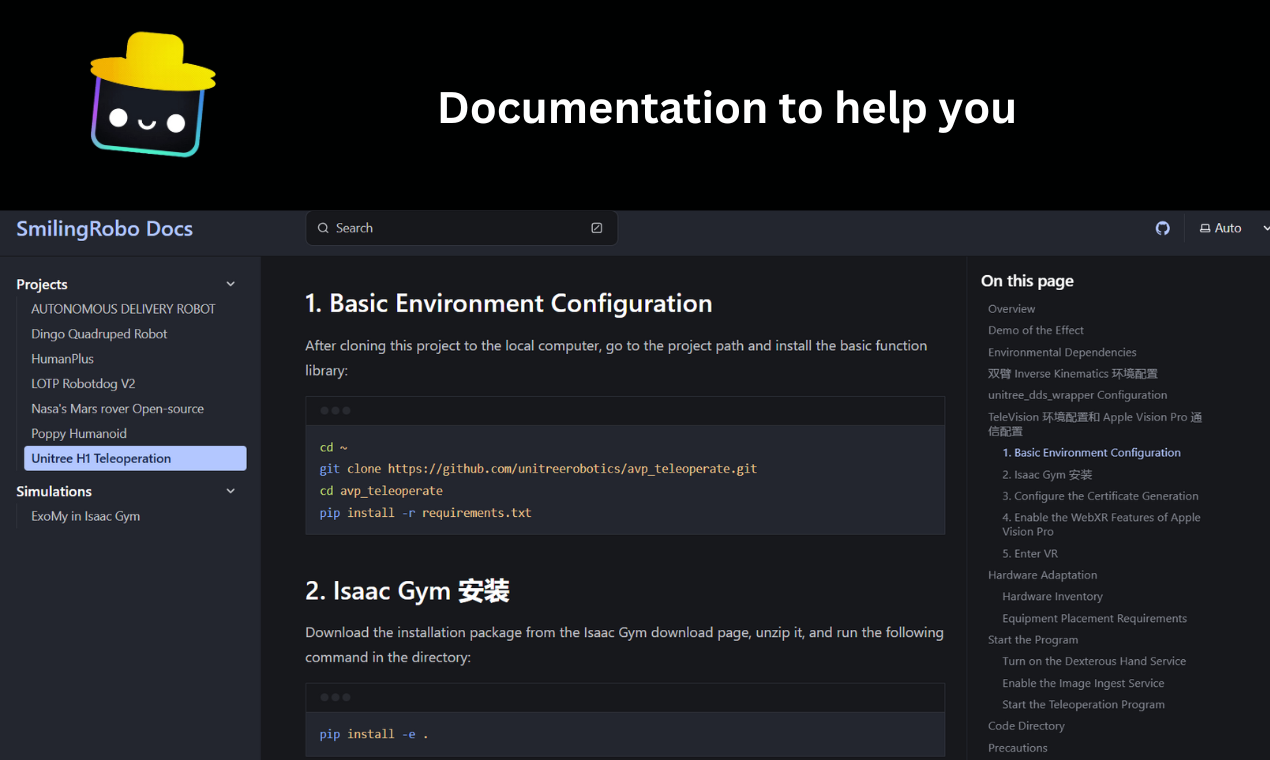Open ExoMy in Isaac Gym page
The height and width of the screenshot is (760, 1270).
point(85,516)
